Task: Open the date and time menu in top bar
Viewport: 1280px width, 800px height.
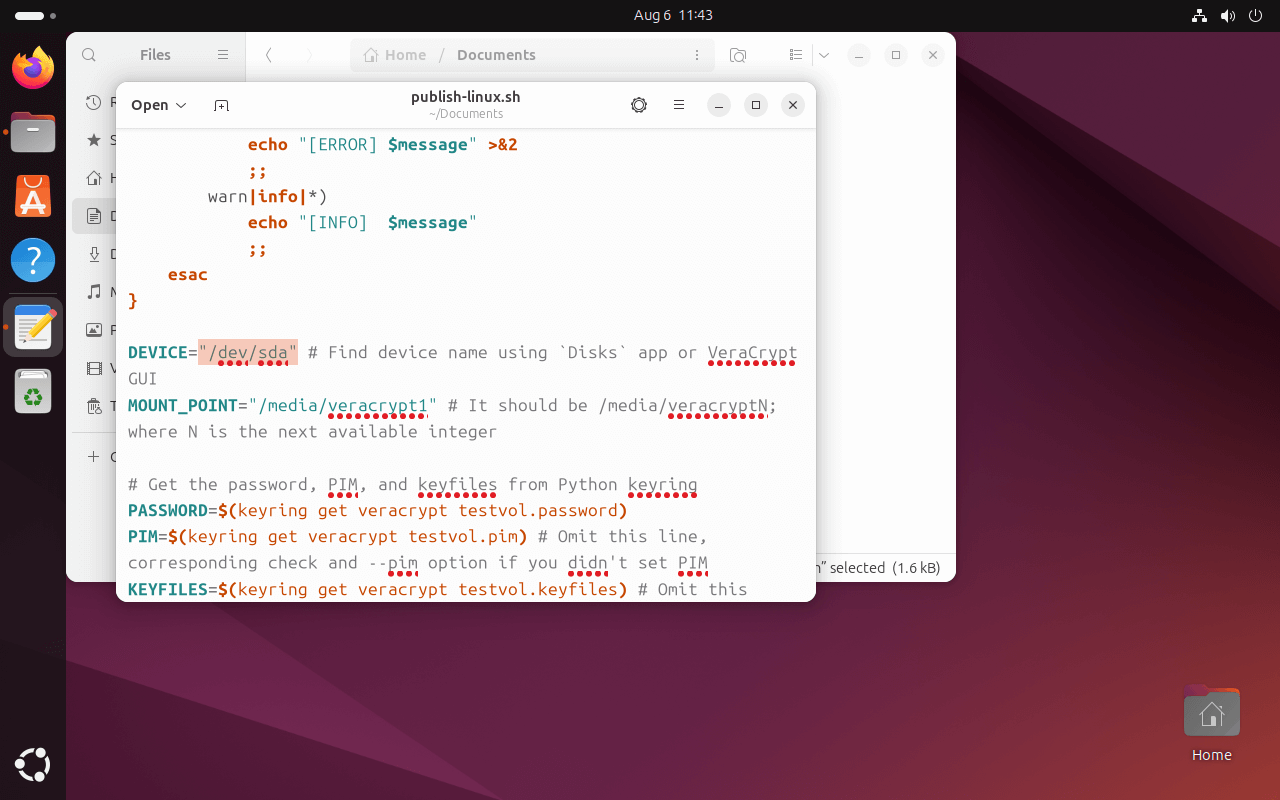Action: (x=673, y=15)
